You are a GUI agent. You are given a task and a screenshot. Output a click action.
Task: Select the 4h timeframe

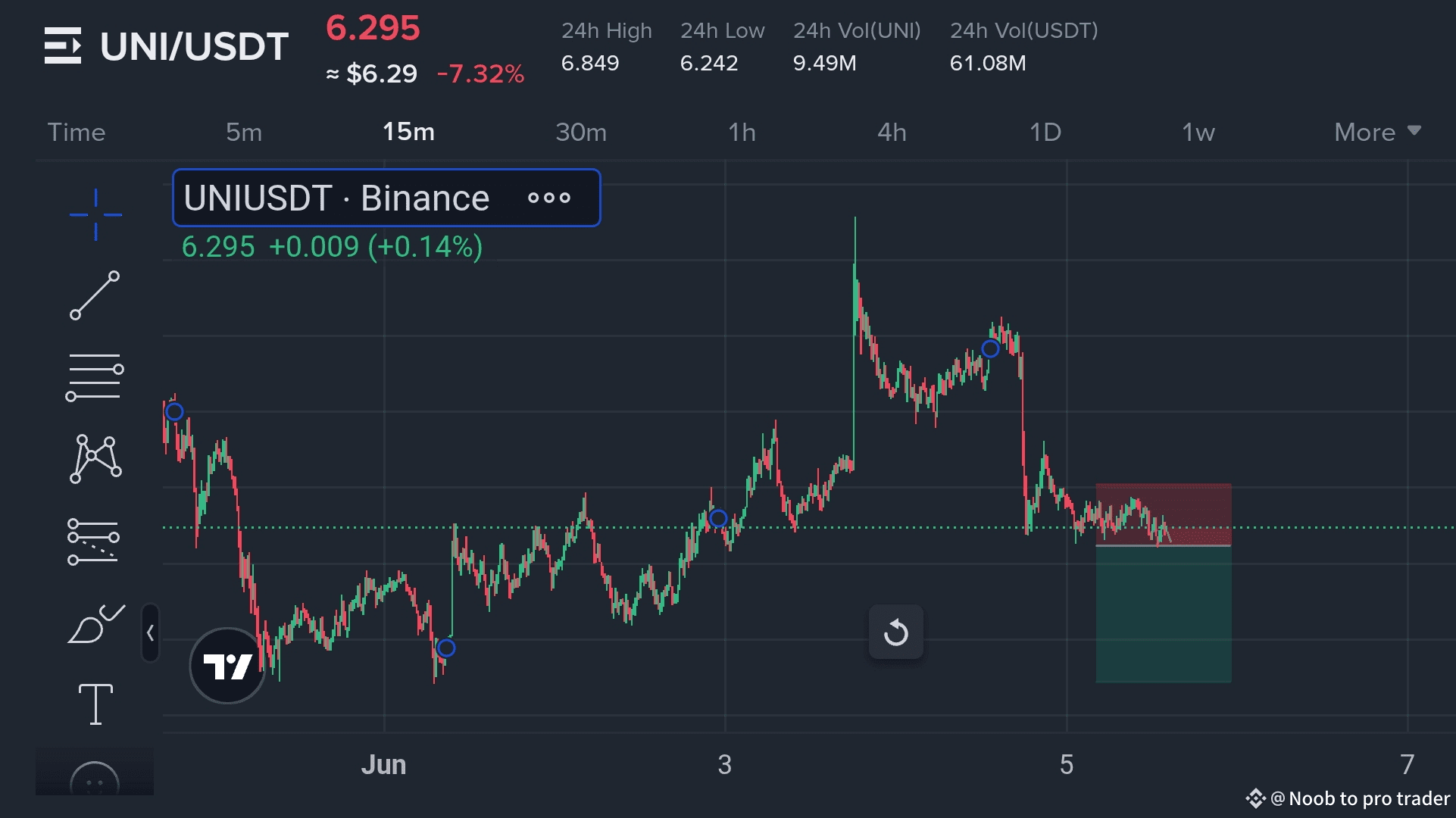pos(892,133)
